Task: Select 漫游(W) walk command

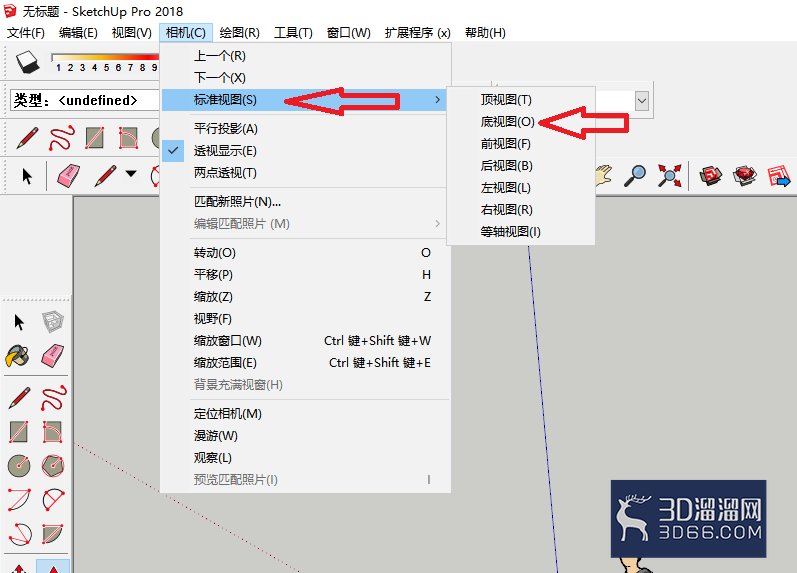Action: click(306, 436)
